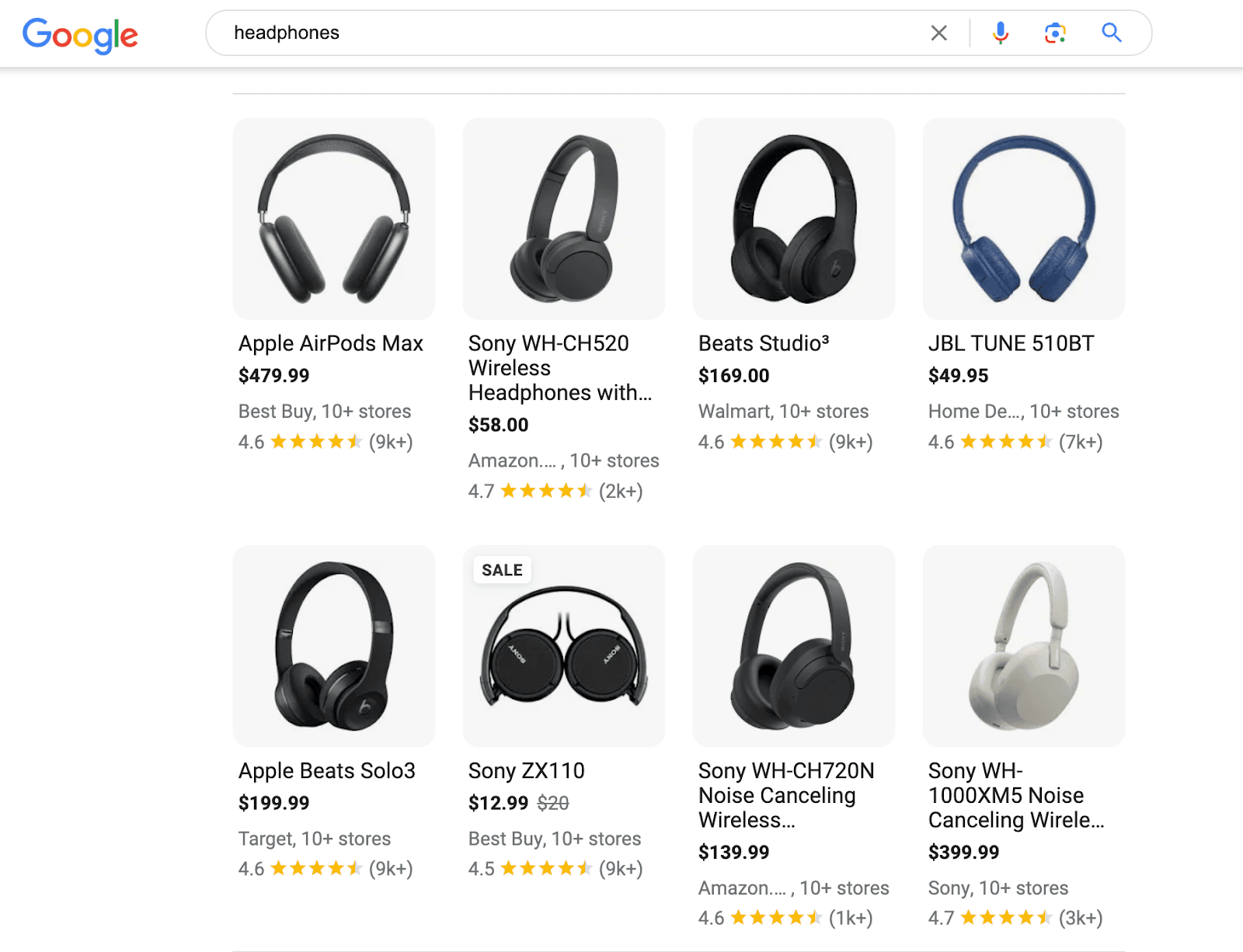Clear the search query with the X icon
Viewport: 1243px width, 952px height.
coord(939,33)
